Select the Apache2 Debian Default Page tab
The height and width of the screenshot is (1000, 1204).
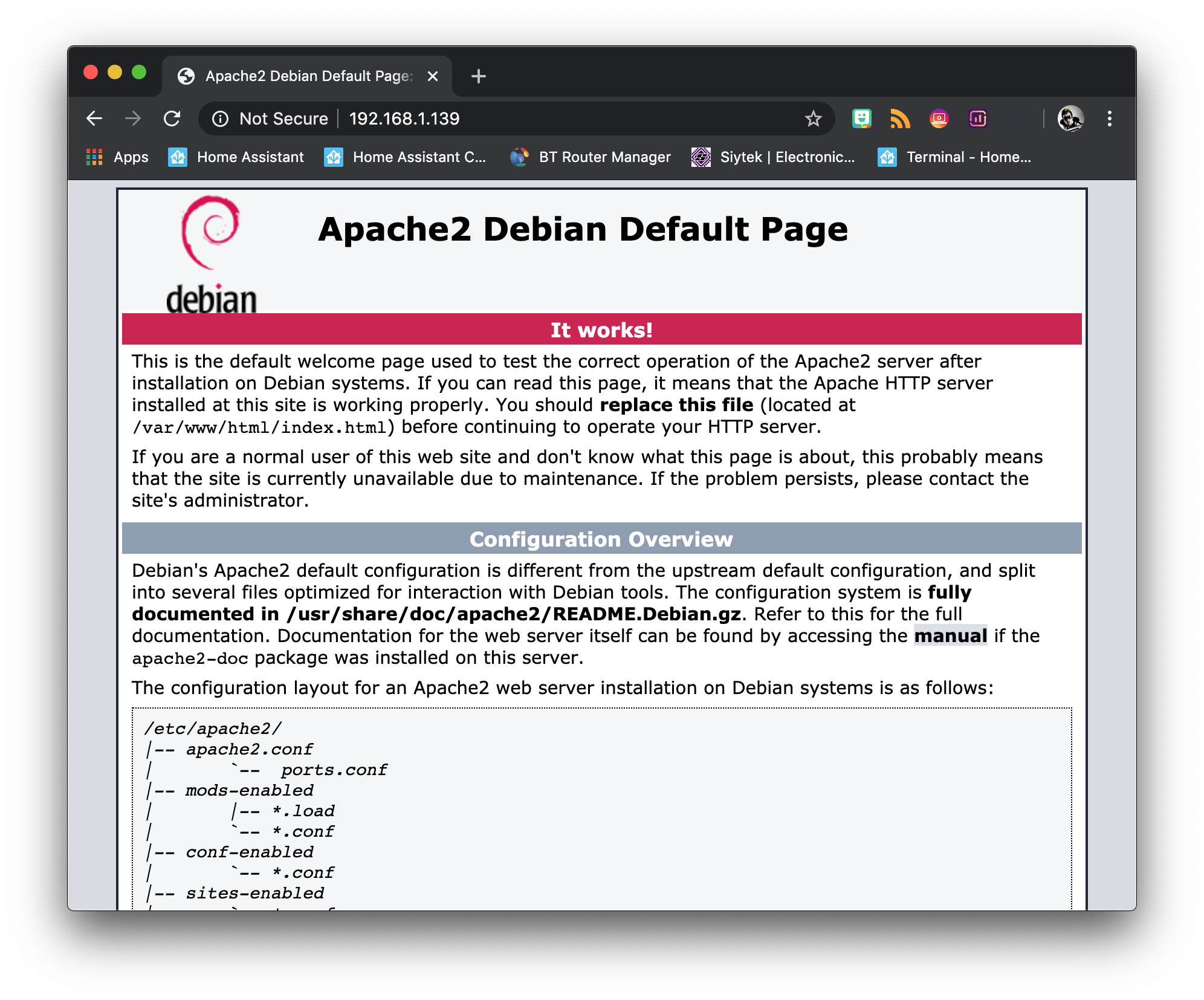[302, 76]
